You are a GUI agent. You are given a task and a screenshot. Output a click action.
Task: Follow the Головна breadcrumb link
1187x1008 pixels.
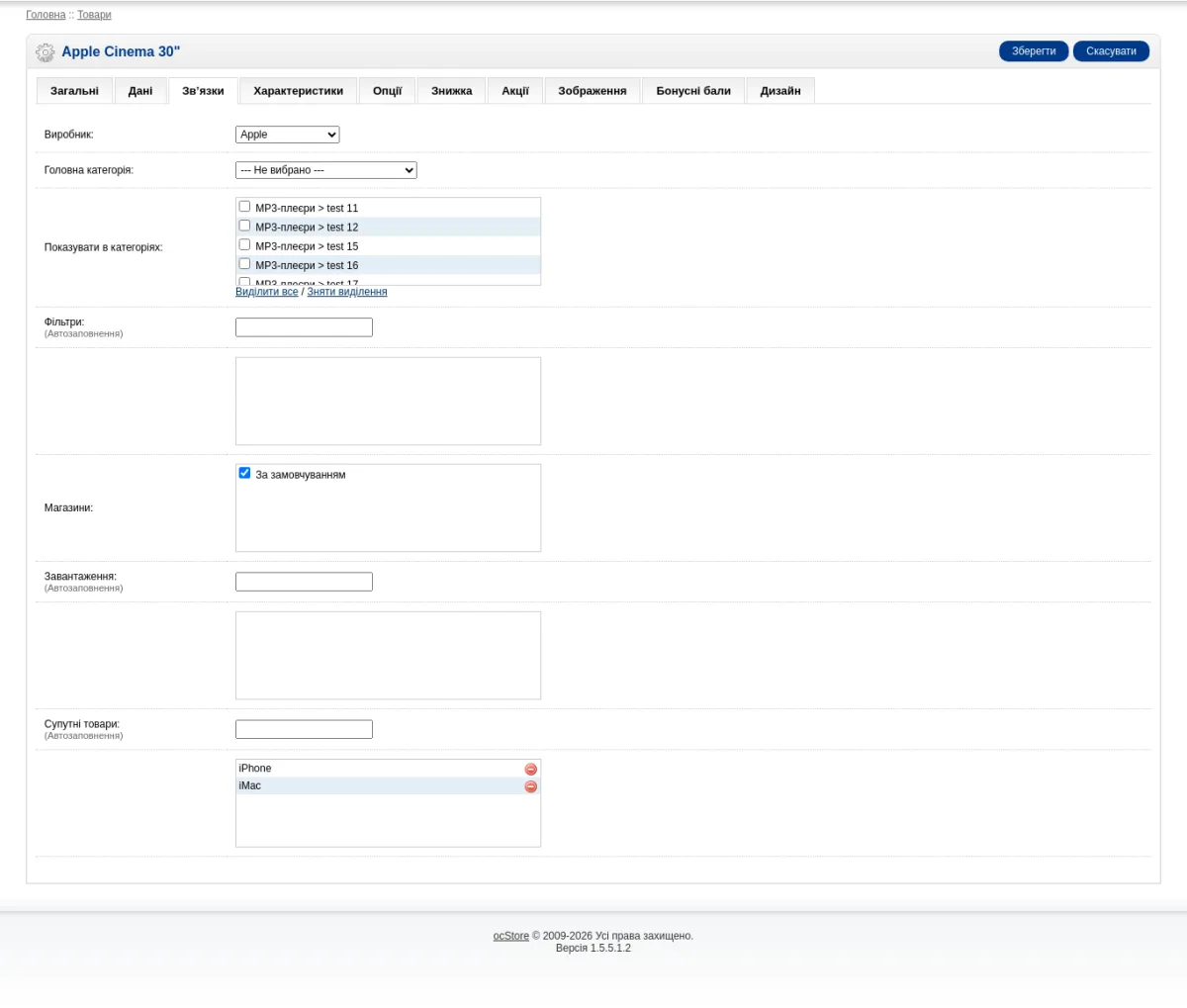click(x=46, y=15)
